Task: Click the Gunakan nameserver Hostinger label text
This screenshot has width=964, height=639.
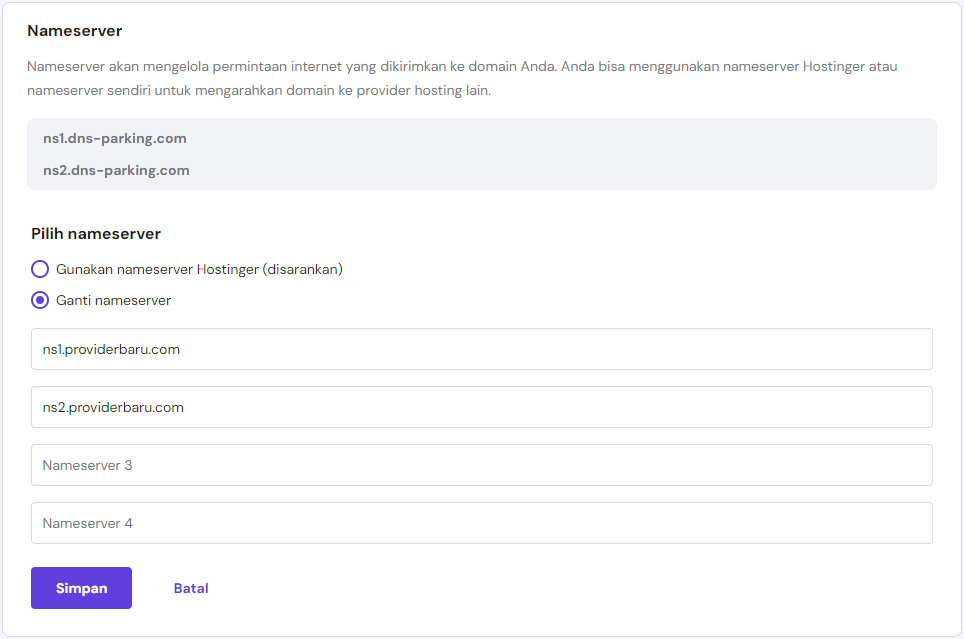Action: pos(200,269)
